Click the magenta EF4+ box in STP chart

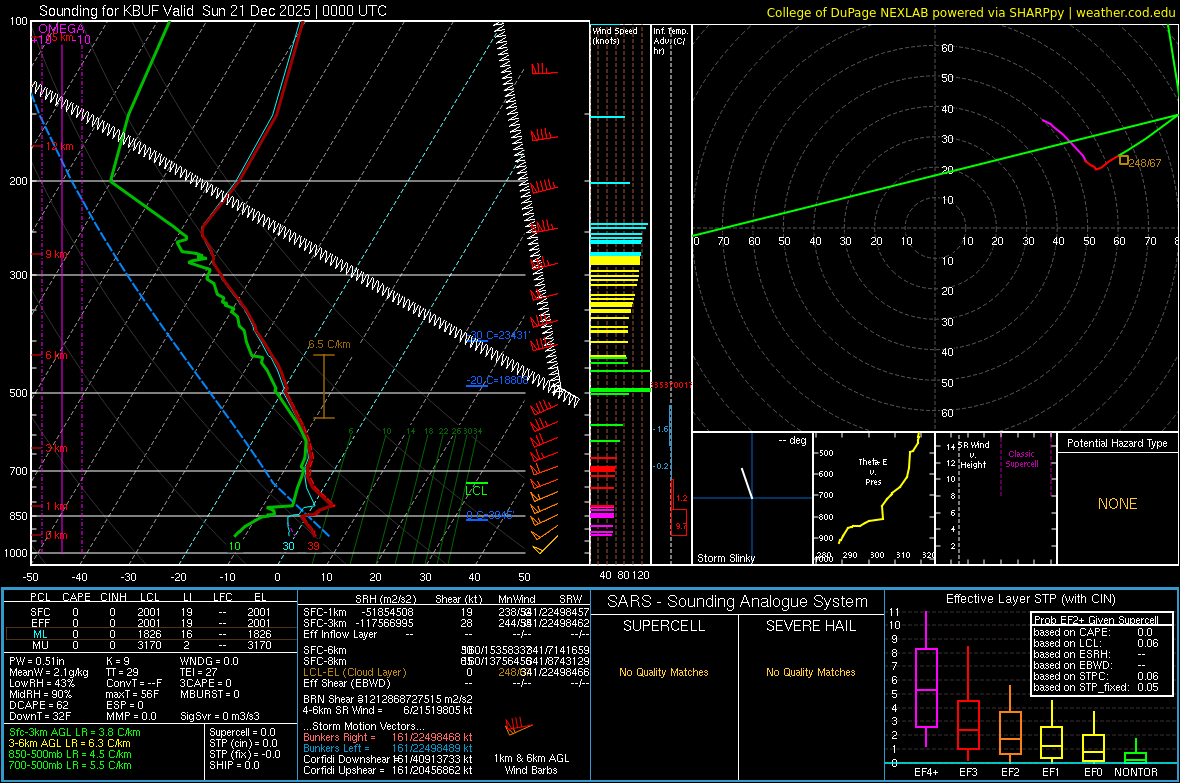tap(926, 687)
